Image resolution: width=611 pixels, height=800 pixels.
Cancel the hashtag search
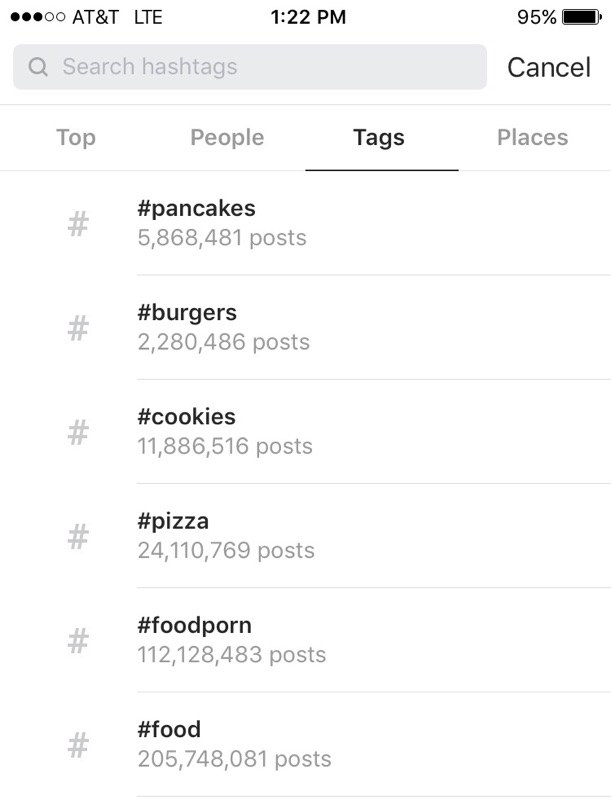(549, 67)
